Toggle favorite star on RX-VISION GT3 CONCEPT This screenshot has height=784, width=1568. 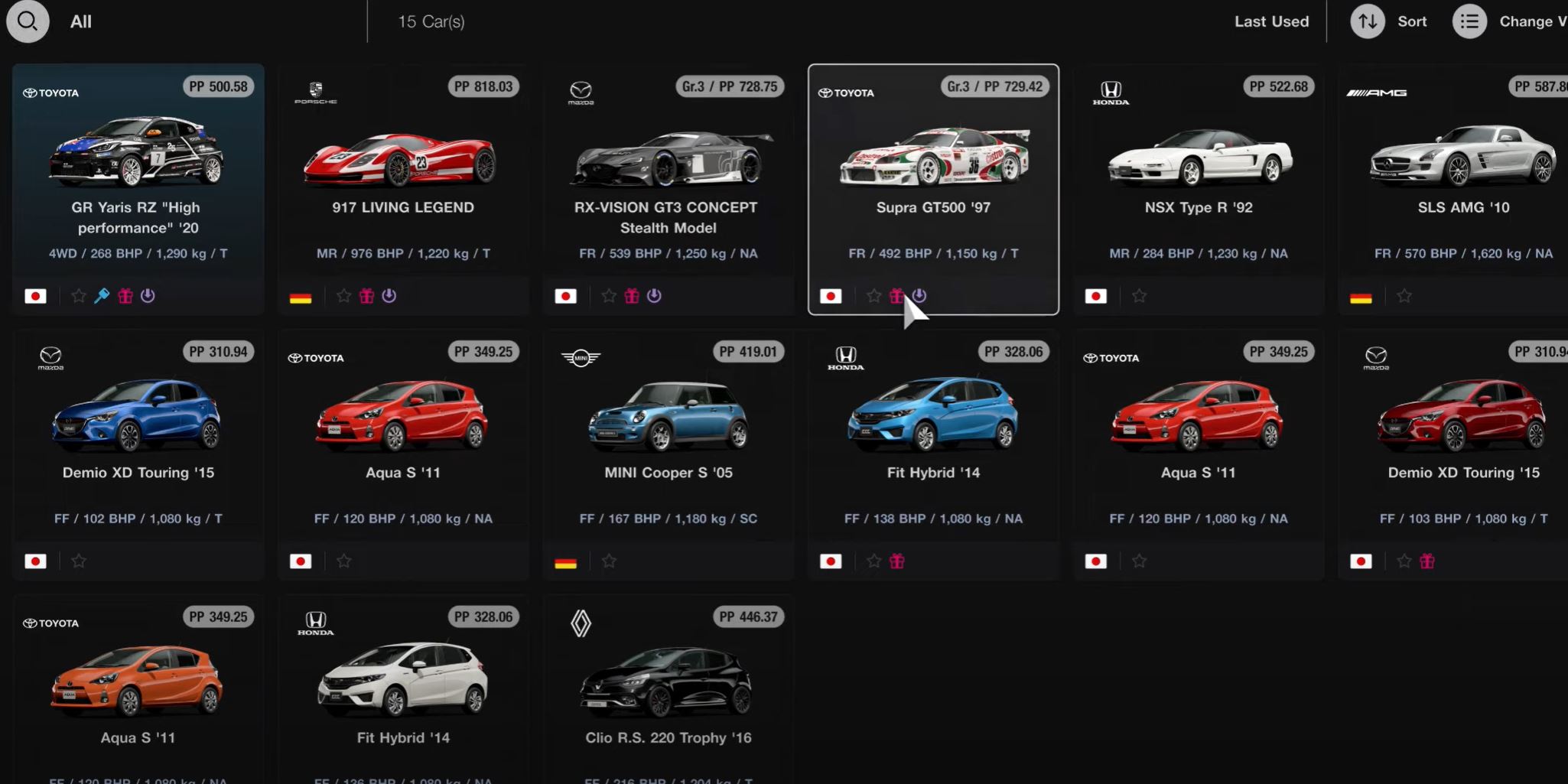(609, 296)
